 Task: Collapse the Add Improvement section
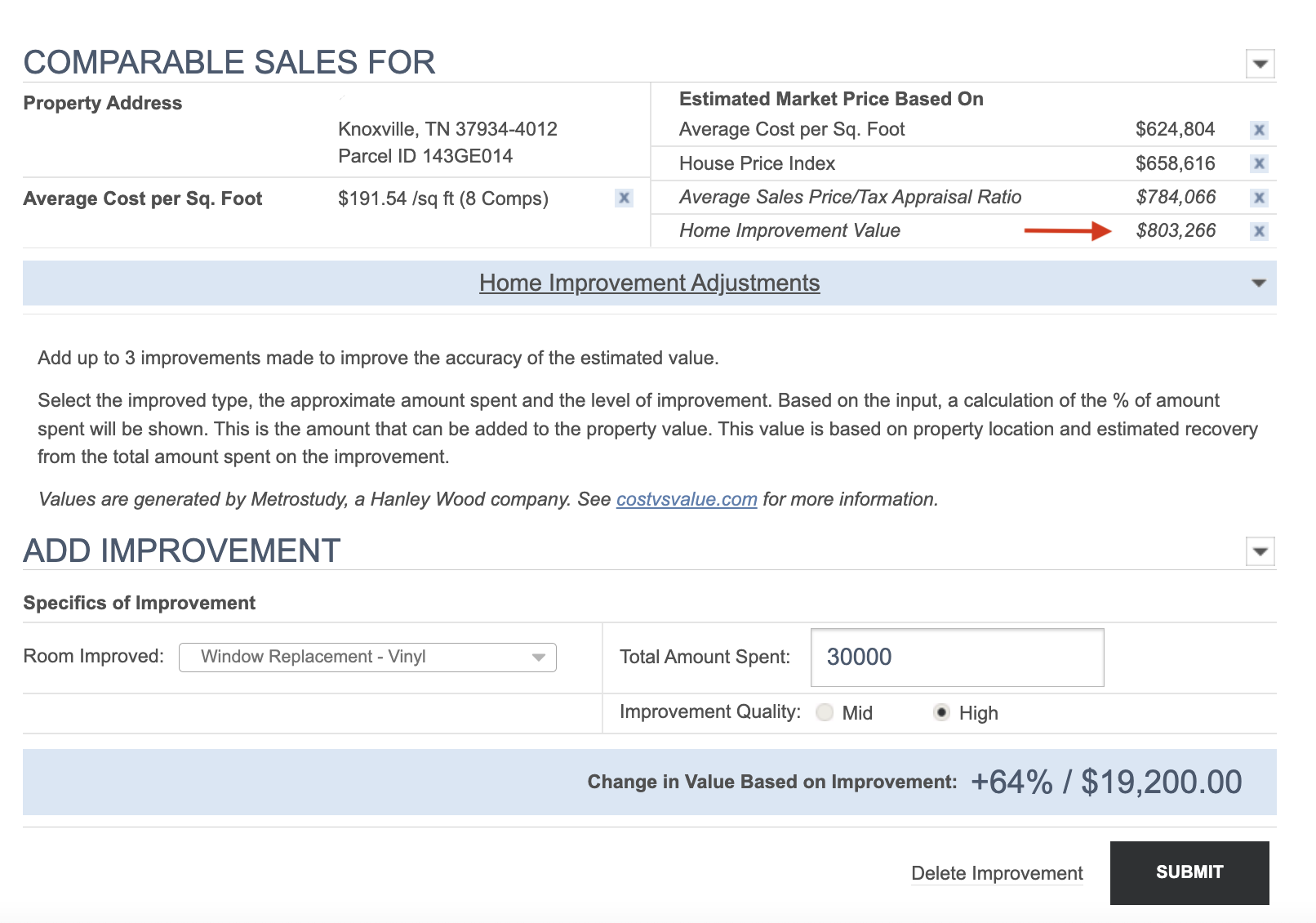coord(1260,552)
